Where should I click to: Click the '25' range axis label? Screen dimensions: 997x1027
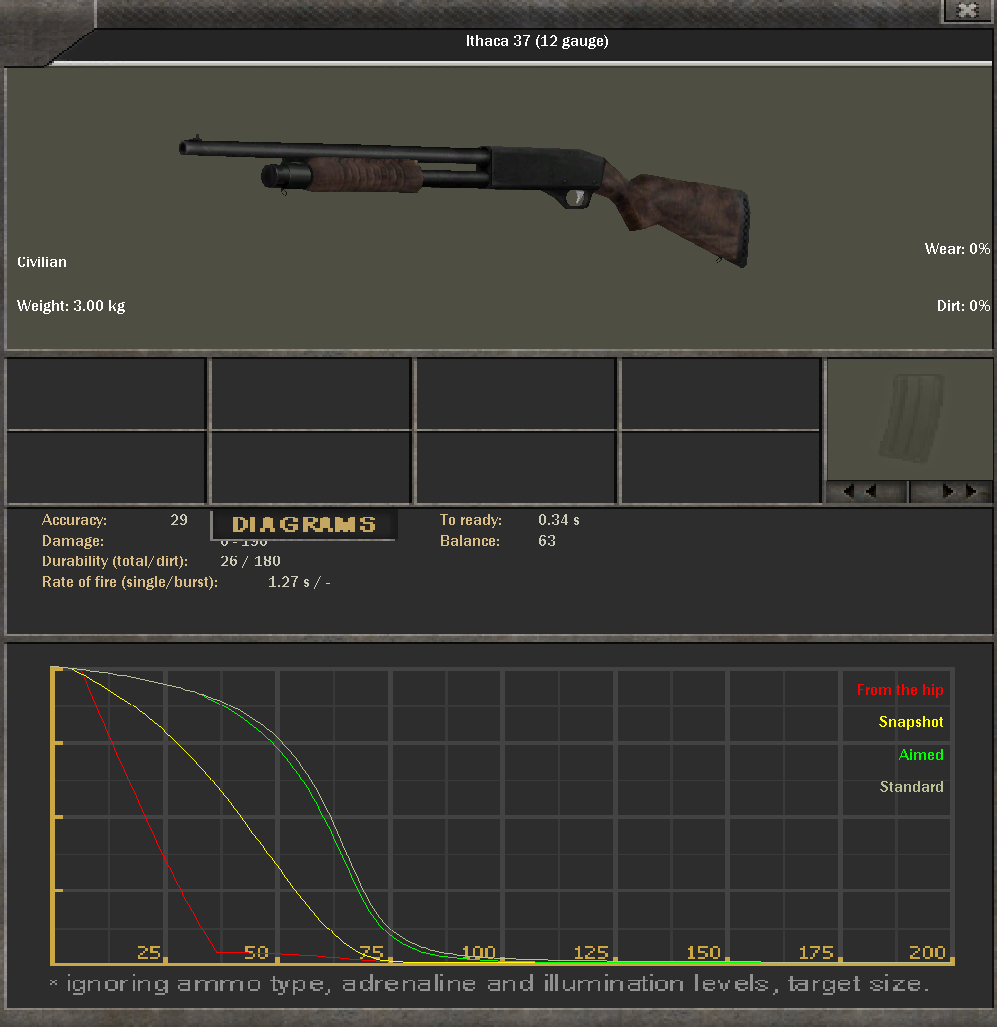[x=149, y=952]
